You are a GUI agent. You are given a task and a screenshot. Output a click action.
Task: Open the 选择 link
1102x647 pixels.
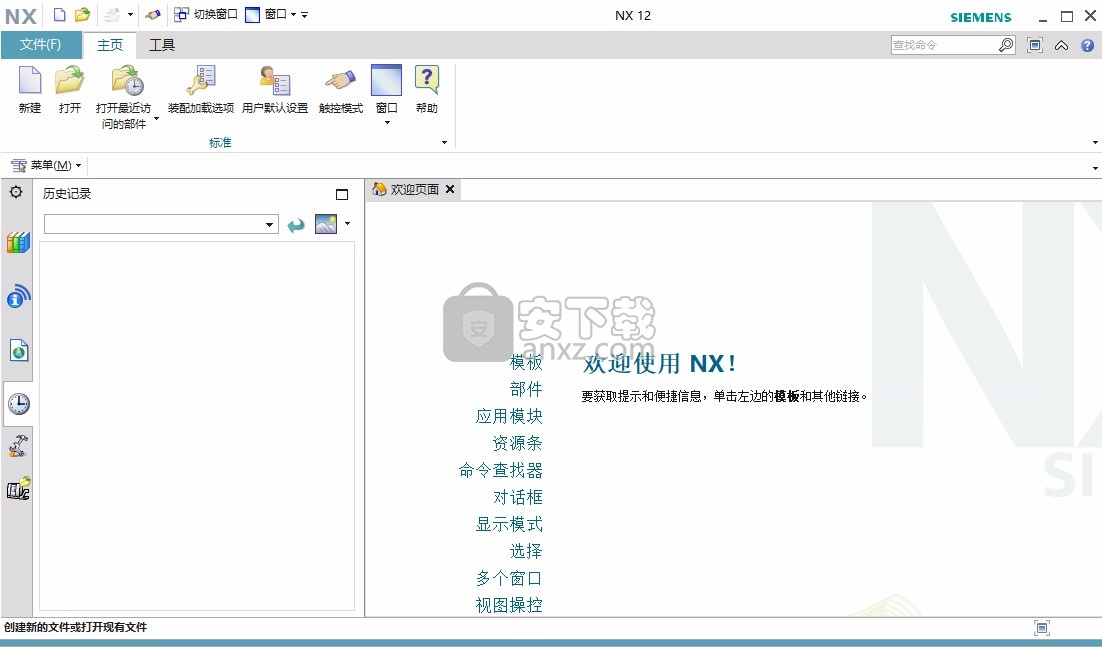(x=526, y=551)
